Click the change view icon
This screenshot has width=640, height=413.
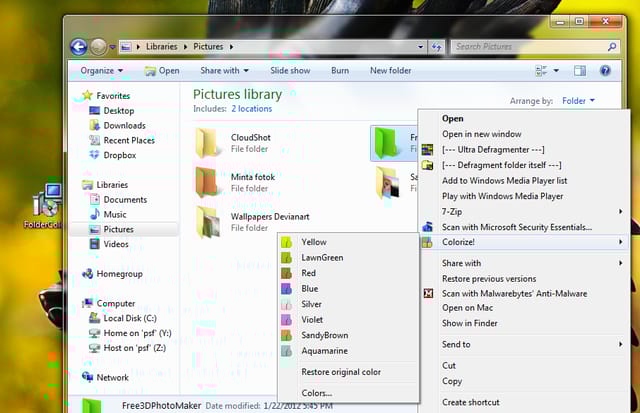click(541, 71)
